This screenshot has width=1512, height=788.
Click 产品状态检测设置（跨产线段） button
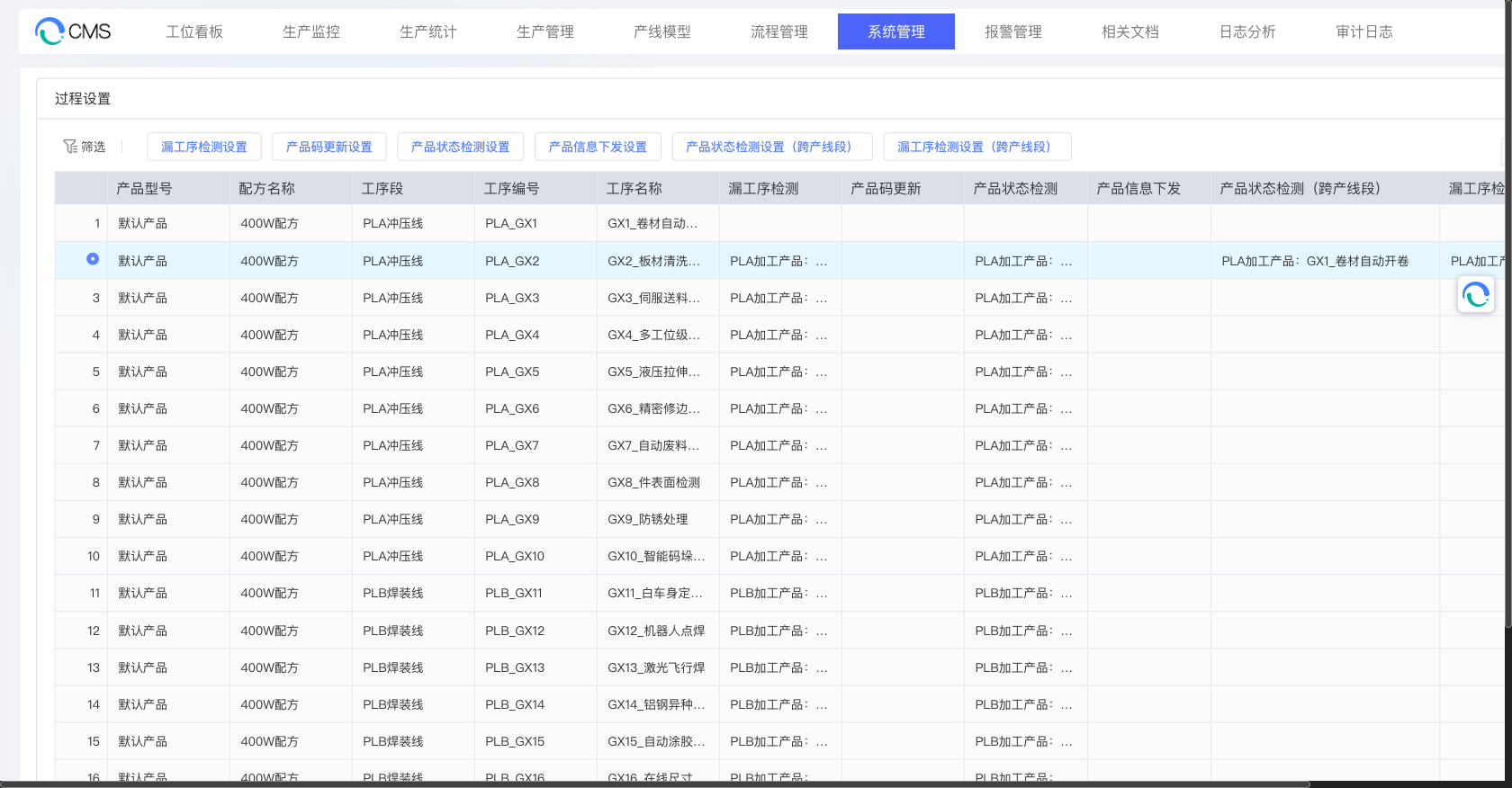772,147
